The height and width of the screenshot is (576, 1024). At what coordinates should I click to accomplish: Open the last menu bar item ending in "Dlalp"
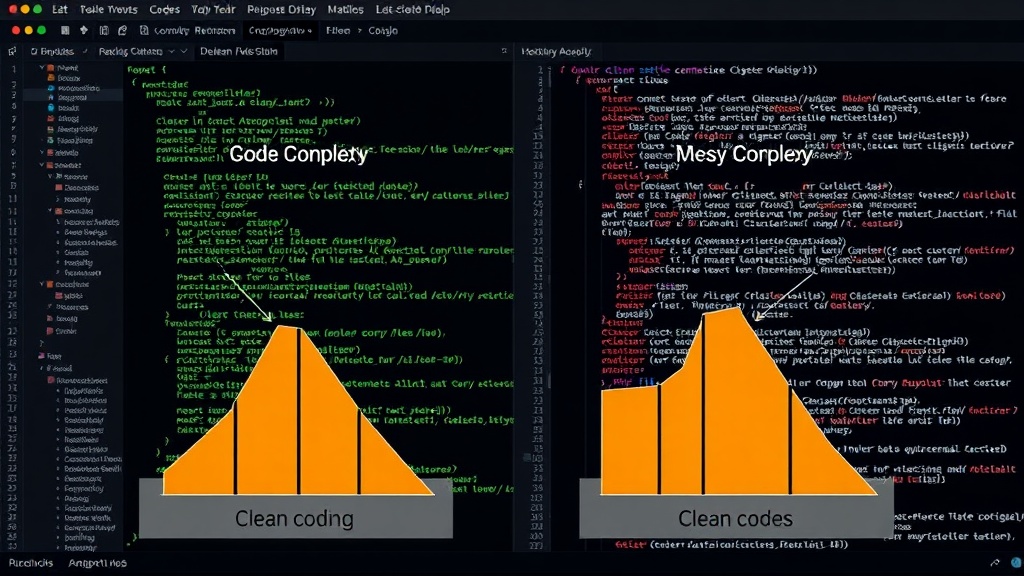413,10
